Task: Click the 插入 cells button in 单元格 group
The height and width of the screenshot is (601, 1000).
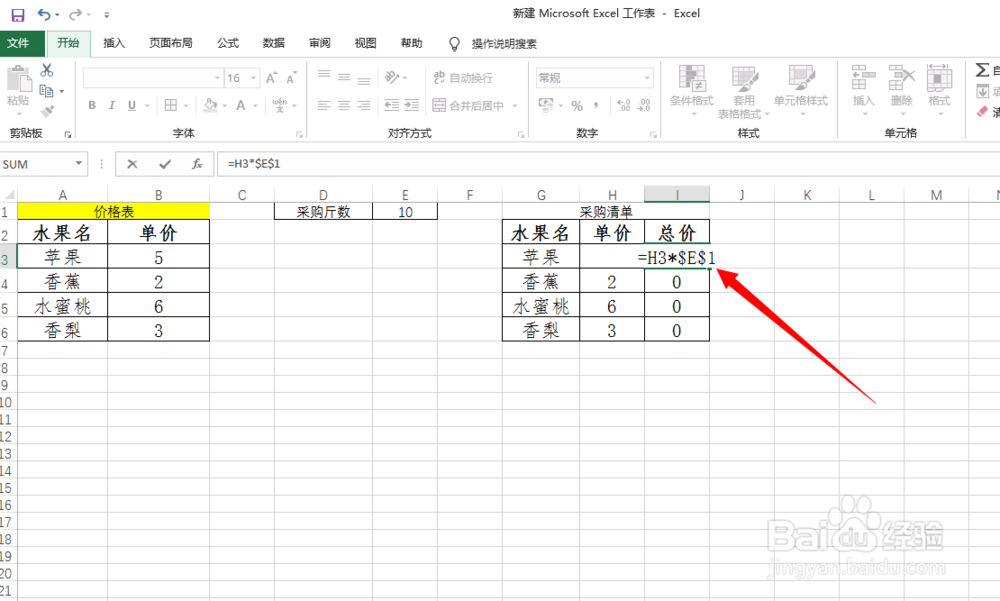Action: [864, 89]
